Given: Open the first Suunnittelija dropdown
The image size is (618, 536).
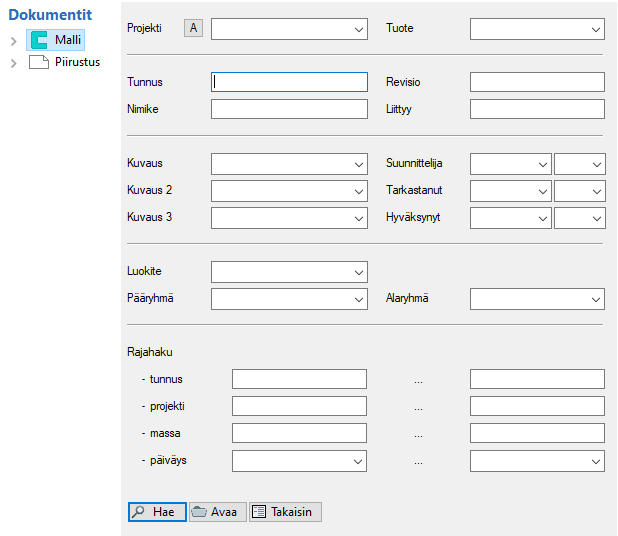Looking at the screenshot, I should coord(541,164).
